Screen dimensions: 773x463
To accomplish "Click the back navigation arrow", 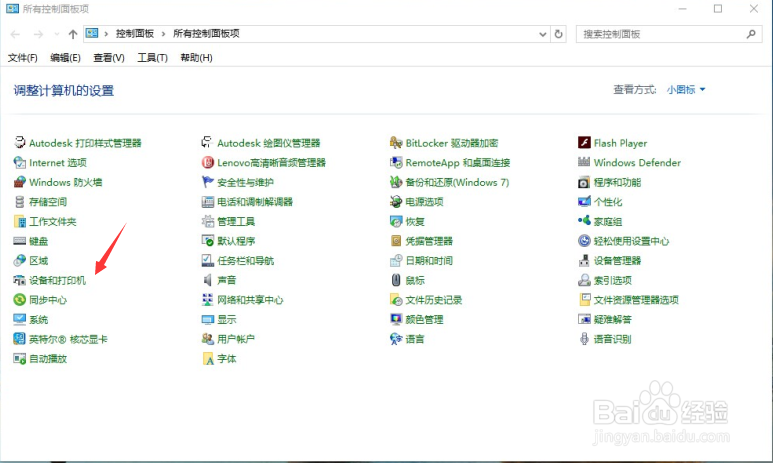I will tap(15, 34).
